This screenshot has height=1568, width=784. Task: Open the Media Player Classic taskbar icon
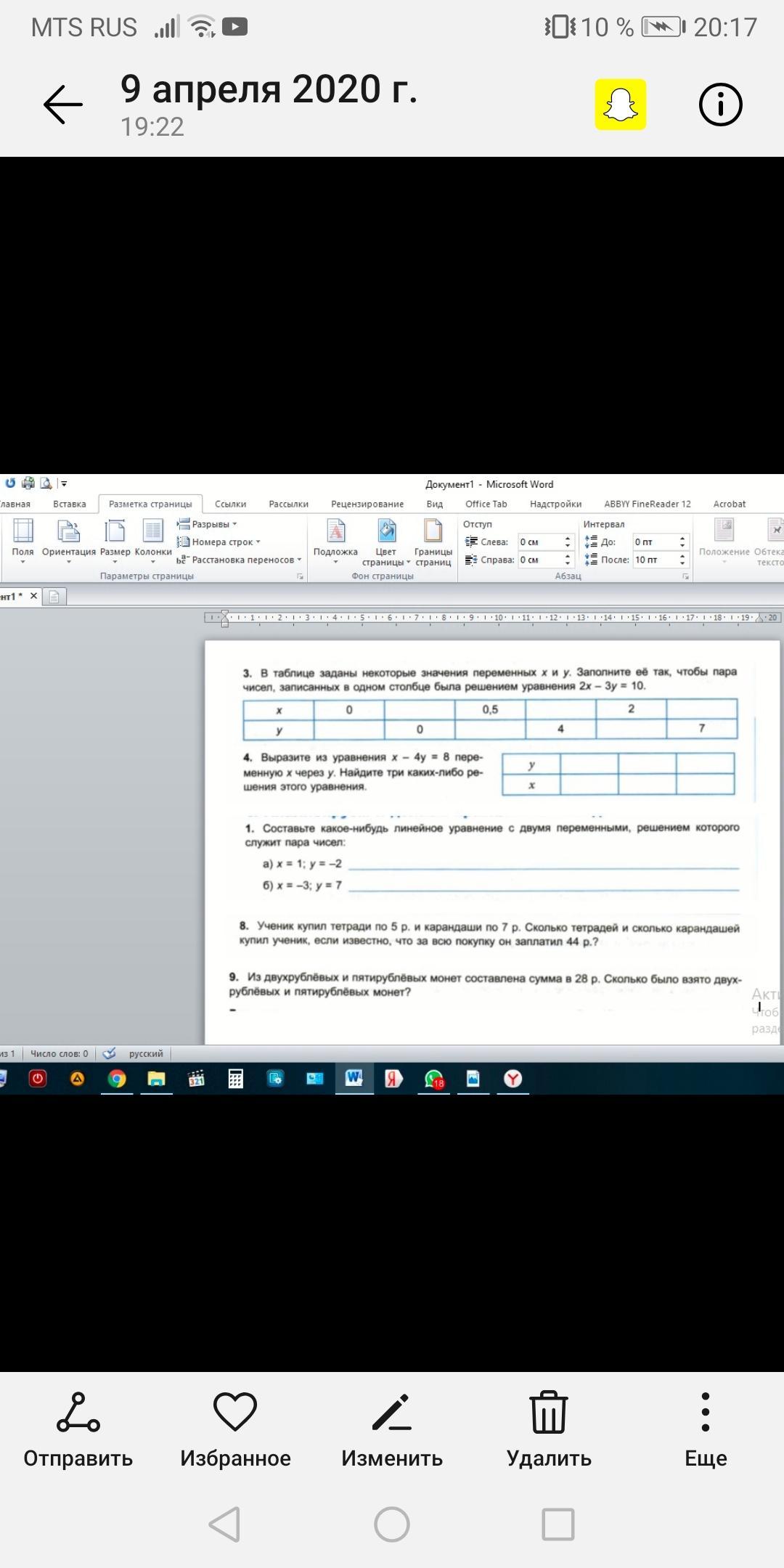pyautogui.click(x=196, y=1079)
